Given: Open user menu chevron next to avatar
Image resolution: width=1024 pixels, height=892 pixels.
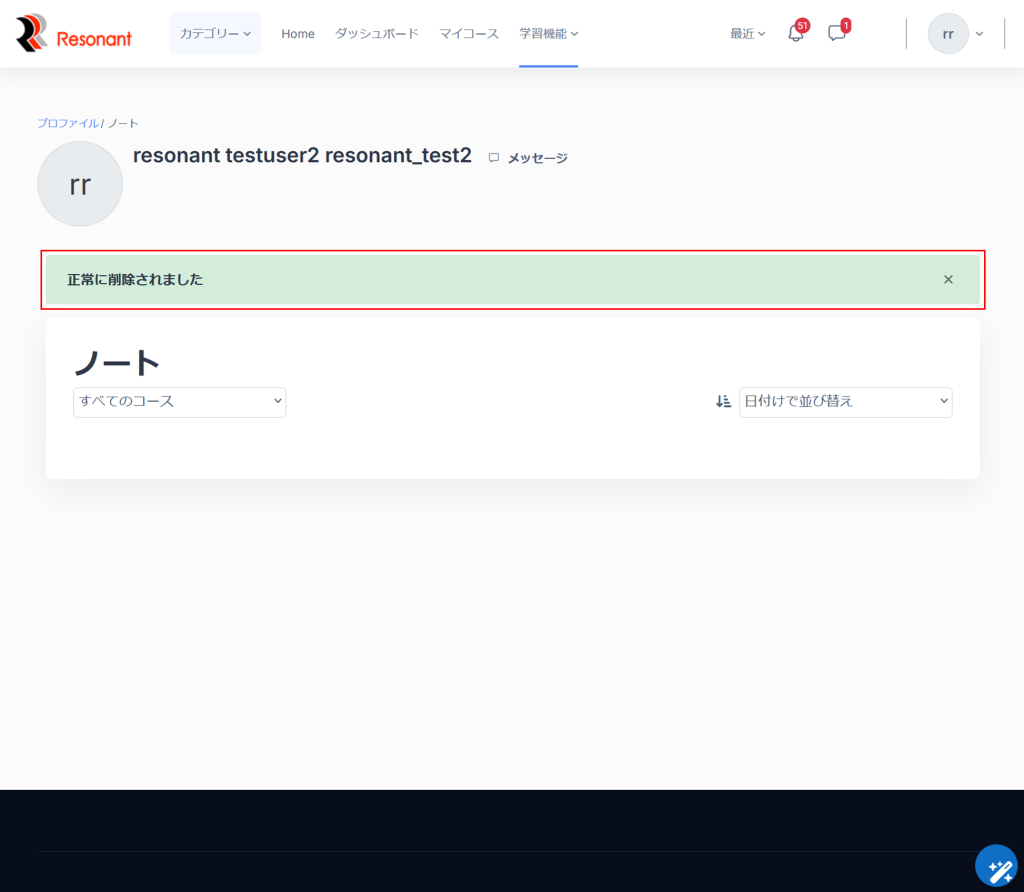Looking at the screenshot, I should click(x=979, y=34).
